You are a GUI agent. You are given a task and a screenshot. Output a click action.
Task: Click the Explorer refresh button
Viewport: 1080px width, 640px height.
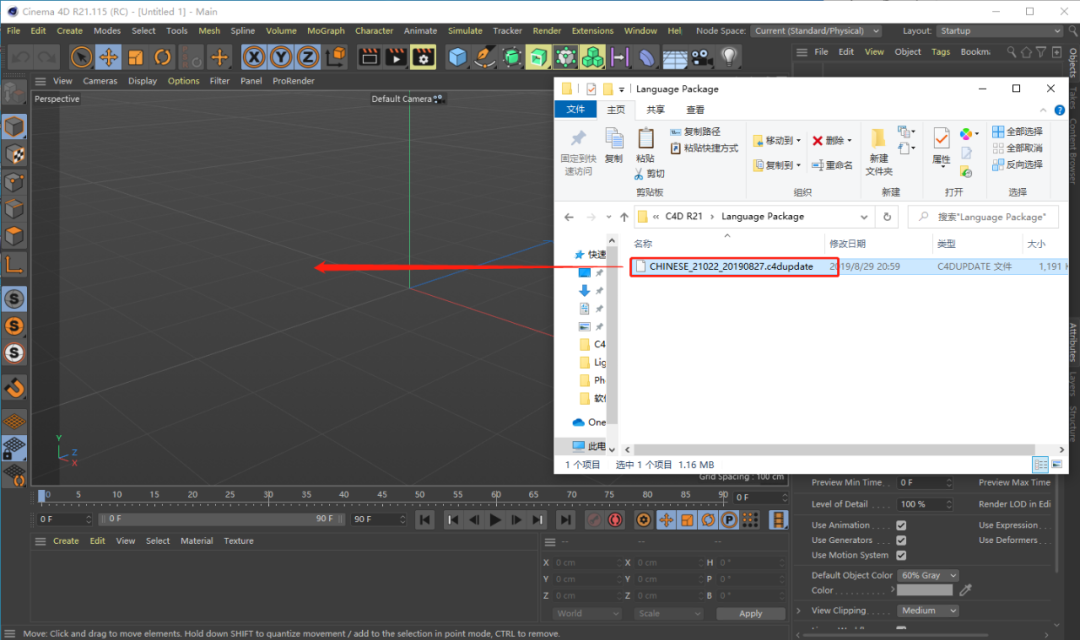coord(887,217)
